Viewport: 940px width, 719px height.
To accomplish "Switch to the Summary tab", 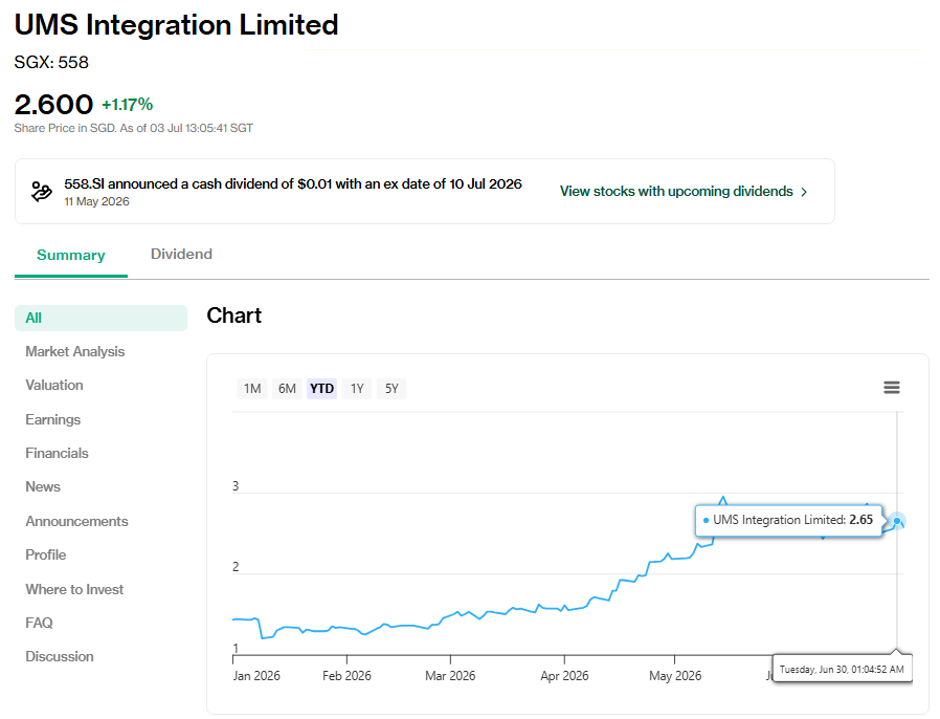I will point(71,255).
